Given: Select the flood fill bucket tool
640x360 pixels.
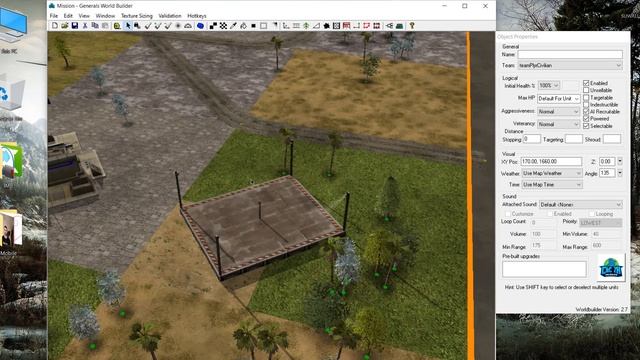Looking at the screenshot, I should [x=243, y=26].
